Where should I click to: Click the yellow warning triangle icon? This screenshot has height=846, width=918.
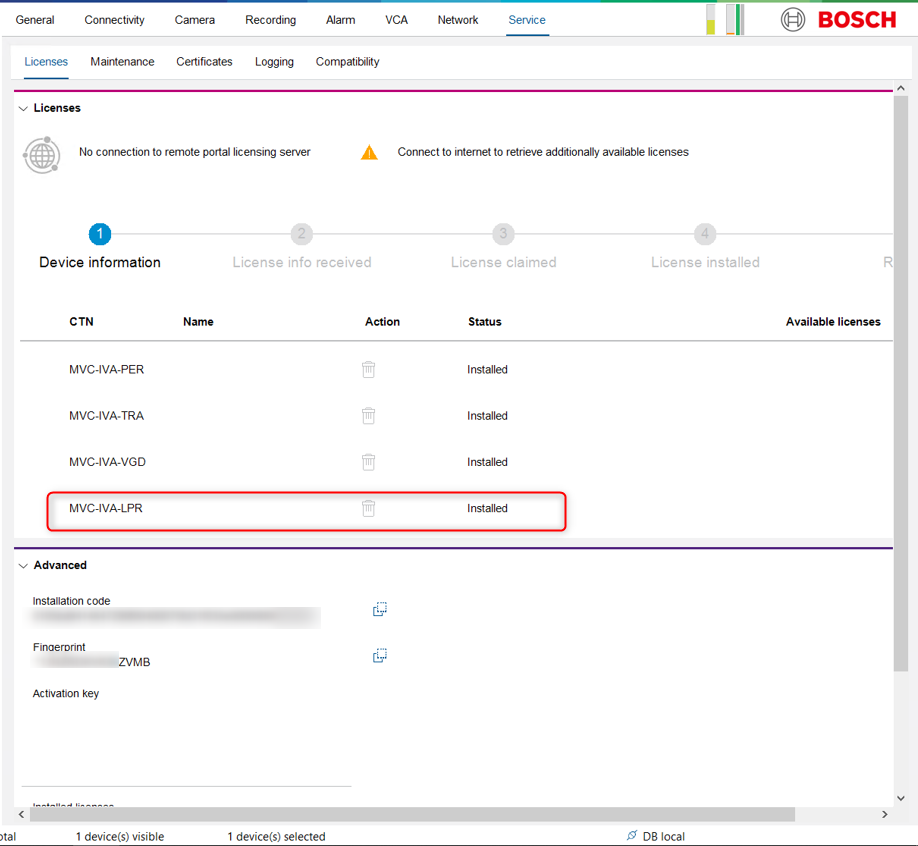(x=369, y=153)
